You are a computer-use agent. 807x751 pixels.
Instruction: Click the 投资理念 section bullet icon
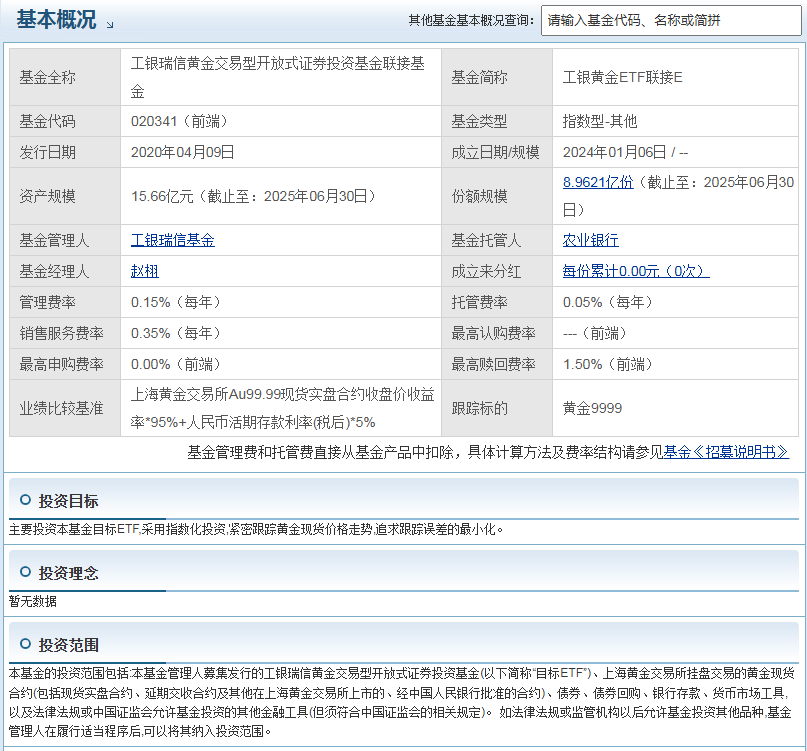click(25, 571)
